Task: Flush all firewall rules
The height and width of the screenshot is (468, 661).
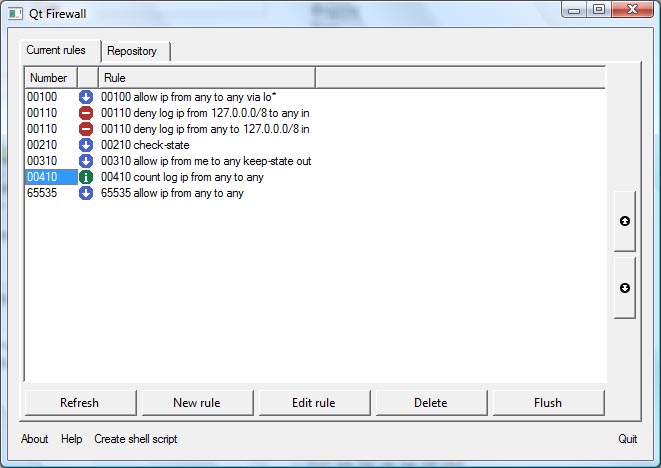Action: 548,403
